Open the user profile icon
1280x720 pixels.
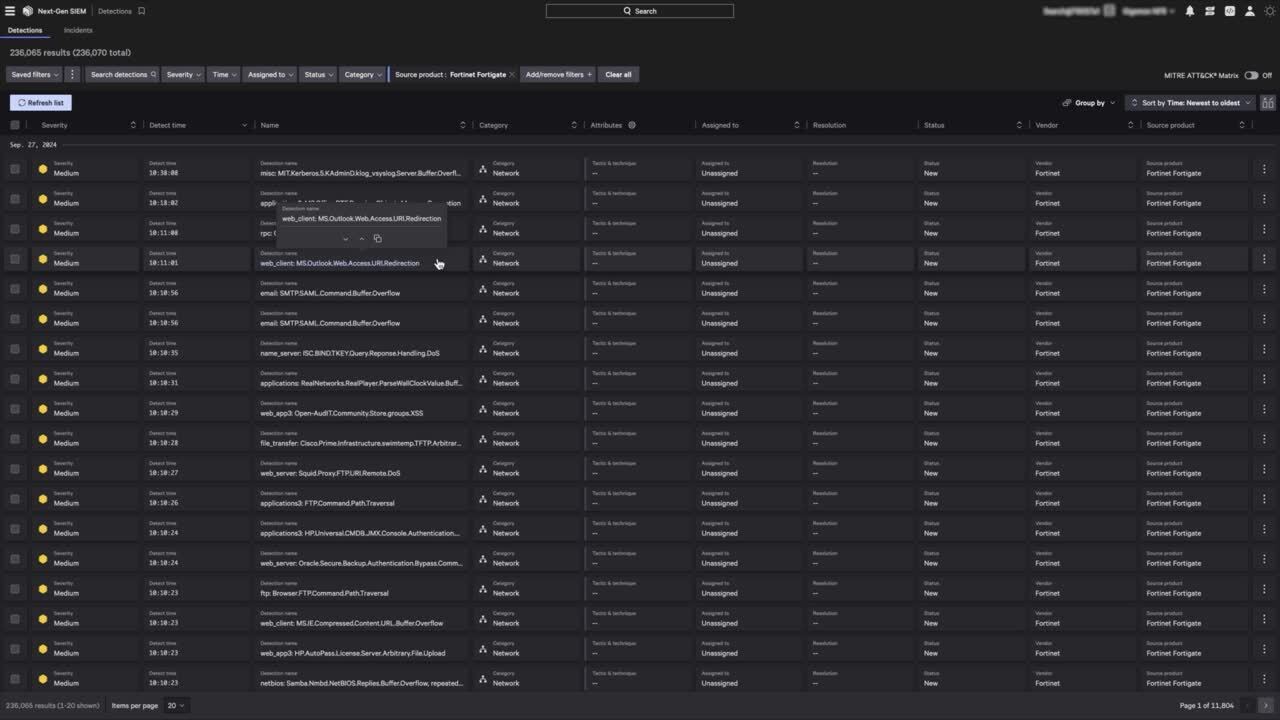1250,11
